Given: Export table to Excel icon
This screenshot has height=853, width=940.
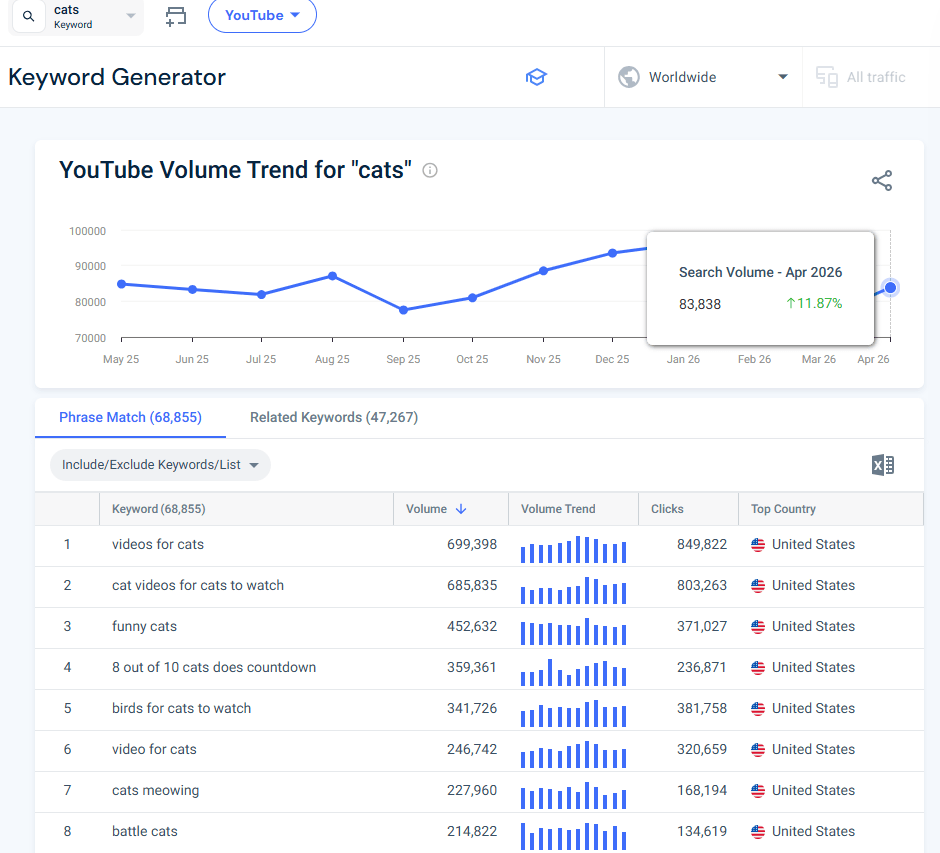Looking at the screenshot, I should click(882, 465).
